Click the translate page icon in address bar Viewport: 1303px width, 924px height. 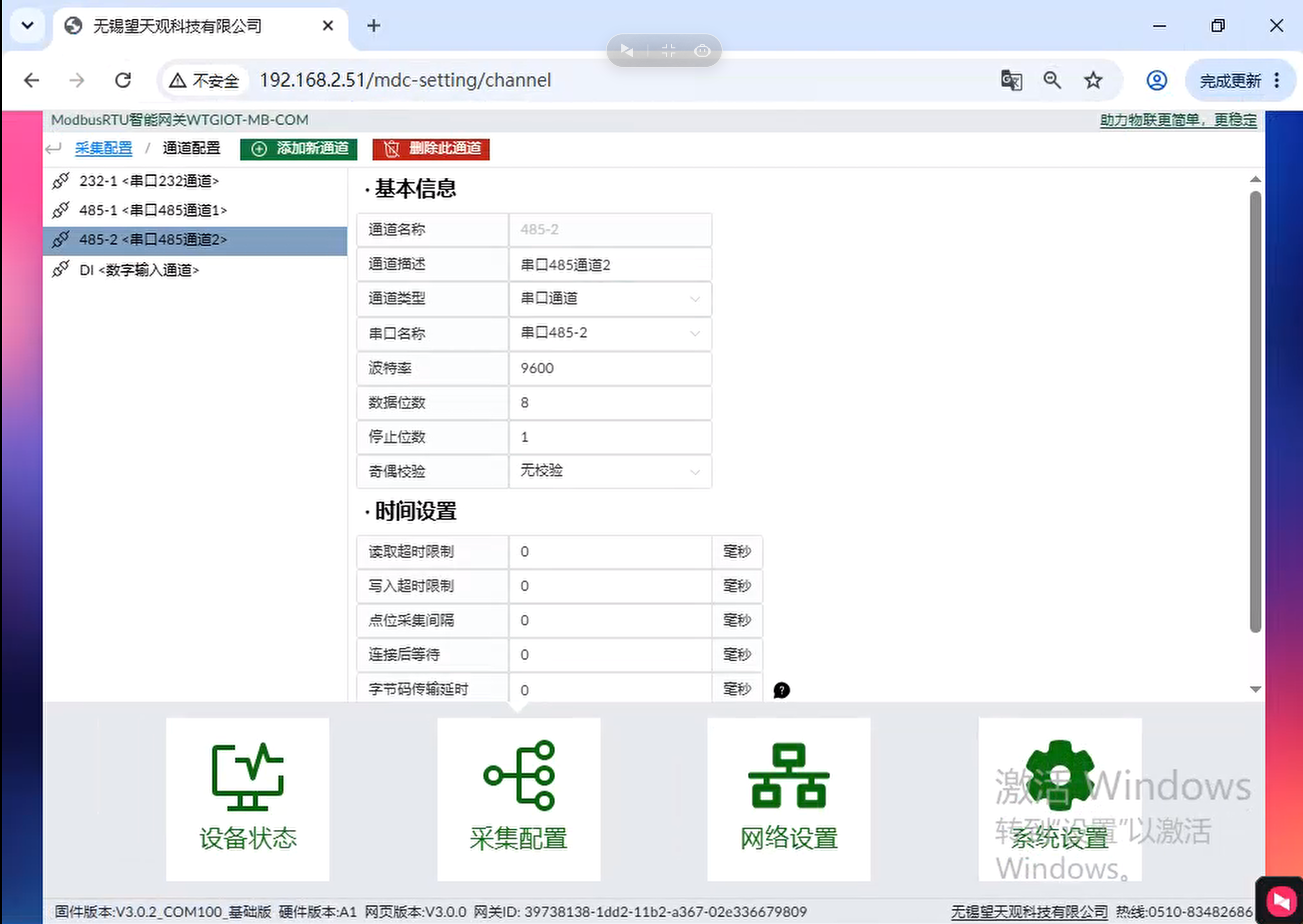pyautogui.click(x=1011, y=80)
